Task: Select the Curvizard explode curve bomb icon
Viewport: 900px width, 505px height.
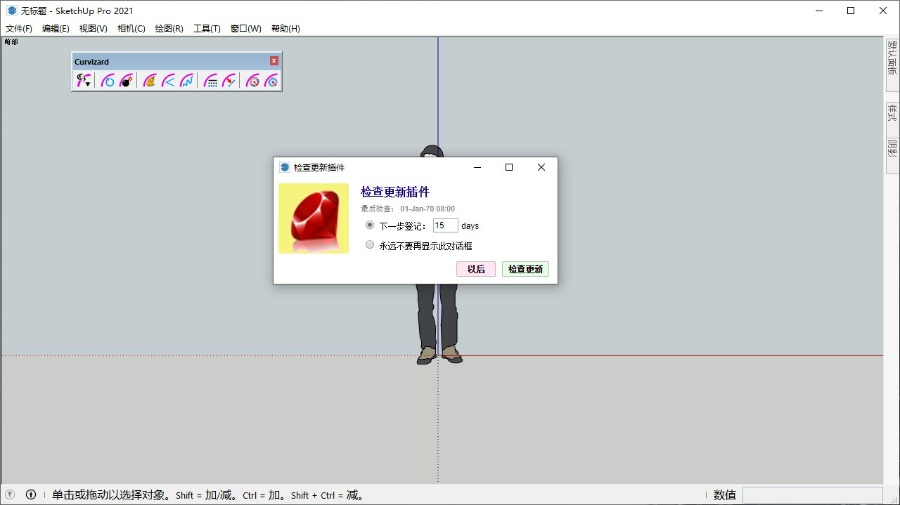Action: pyautogui.click(x=126, y=80)
